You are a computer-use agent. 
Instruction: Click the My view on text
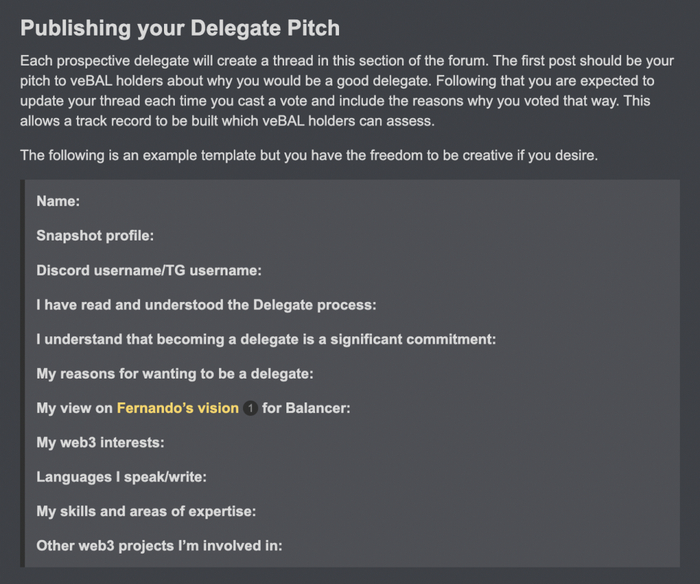tap(74, 408)
